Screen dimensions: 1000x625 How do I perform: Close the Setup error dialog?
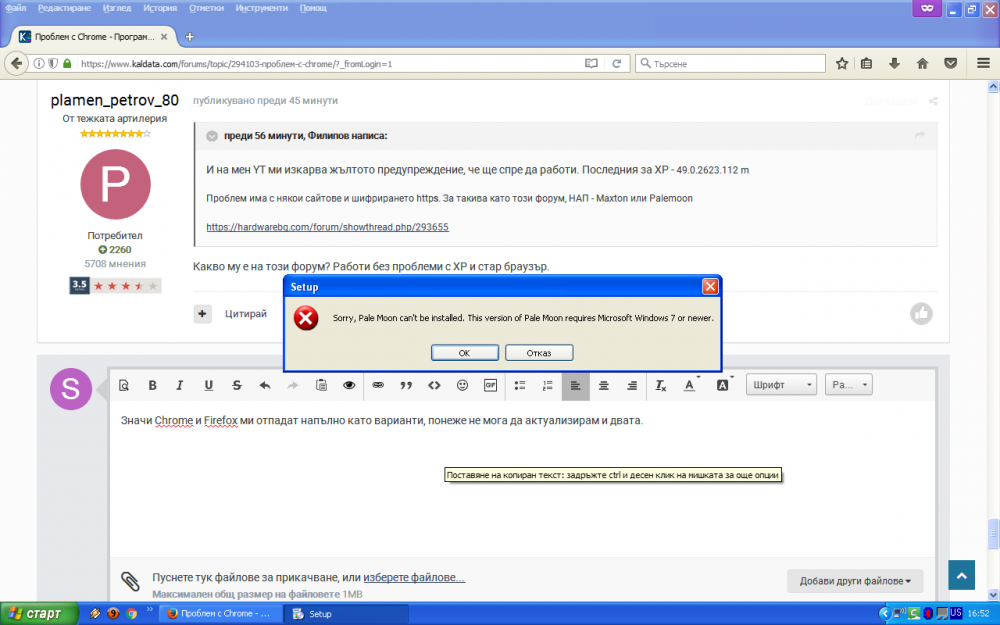[710, 286]
